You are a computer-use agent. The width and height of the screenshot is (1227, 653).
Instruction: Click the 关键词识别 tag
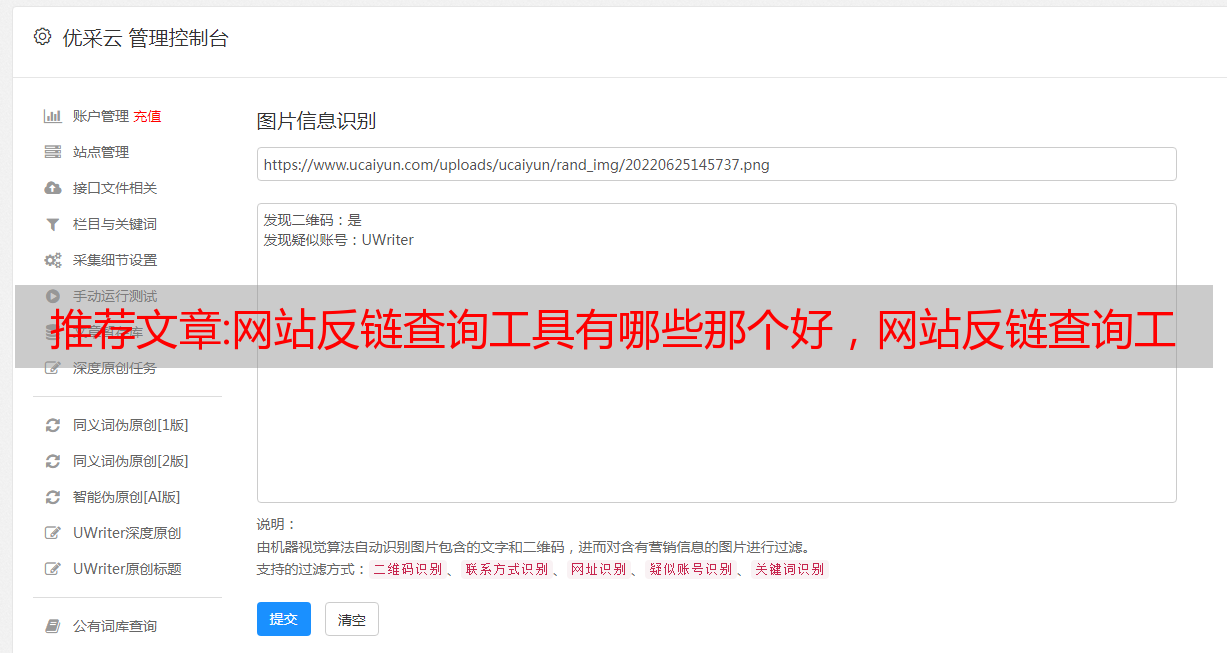[x=790, y=569]
